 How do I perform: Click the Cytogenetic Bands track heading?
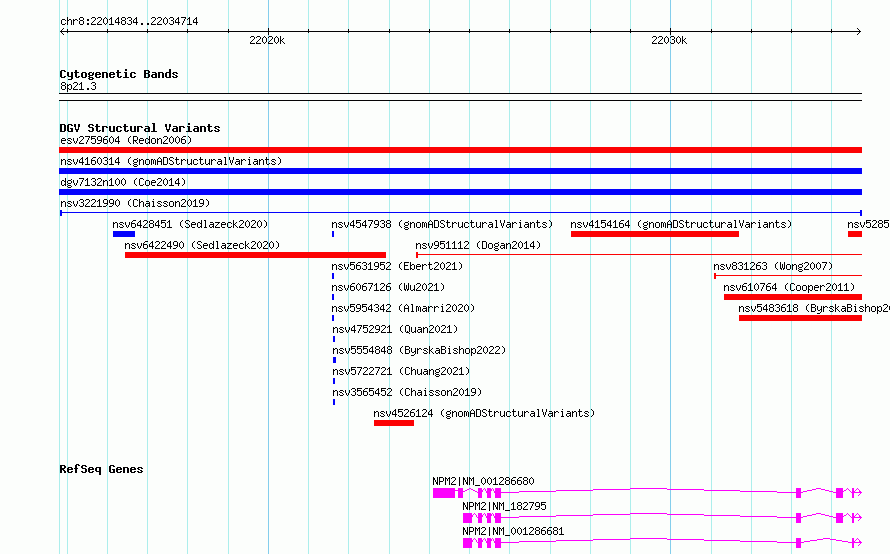tap(119, 74)
